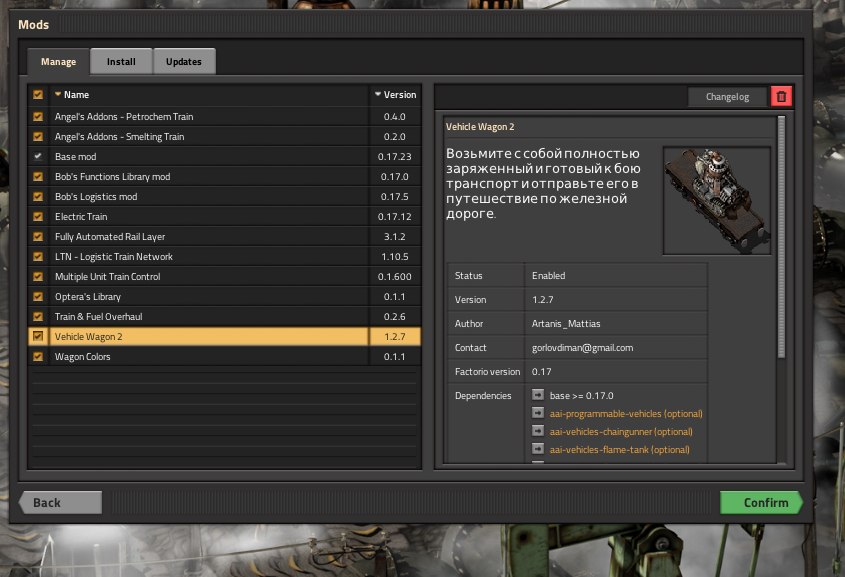Open the aai-programmable-vehicles dependency link
Viewport: 845px width, 577px height.
(x=626, y=414)
